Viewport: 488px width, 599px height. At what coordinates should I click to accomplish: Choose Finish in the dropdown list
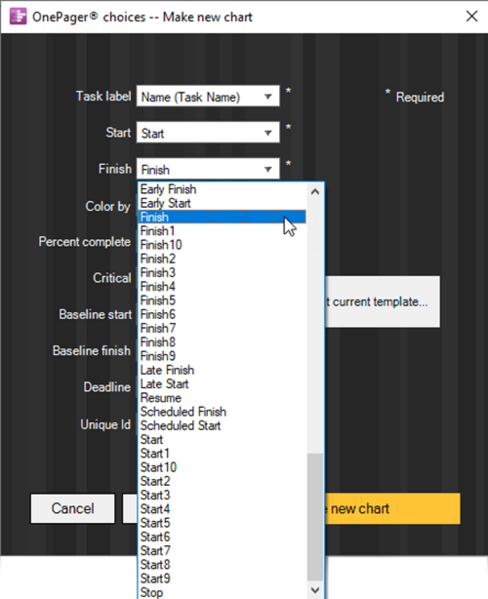click(x=222, y=217)
